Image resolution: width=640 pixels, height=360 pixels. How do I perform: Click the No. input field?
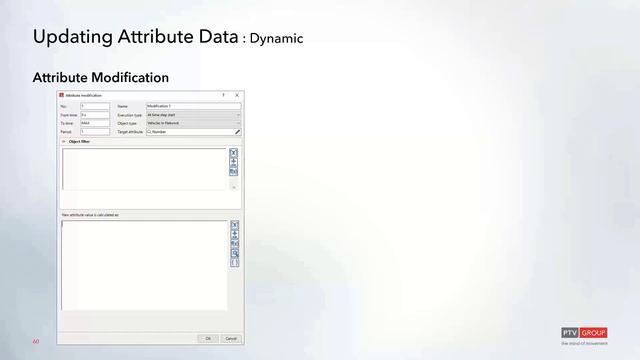click(x=95, y=106)
